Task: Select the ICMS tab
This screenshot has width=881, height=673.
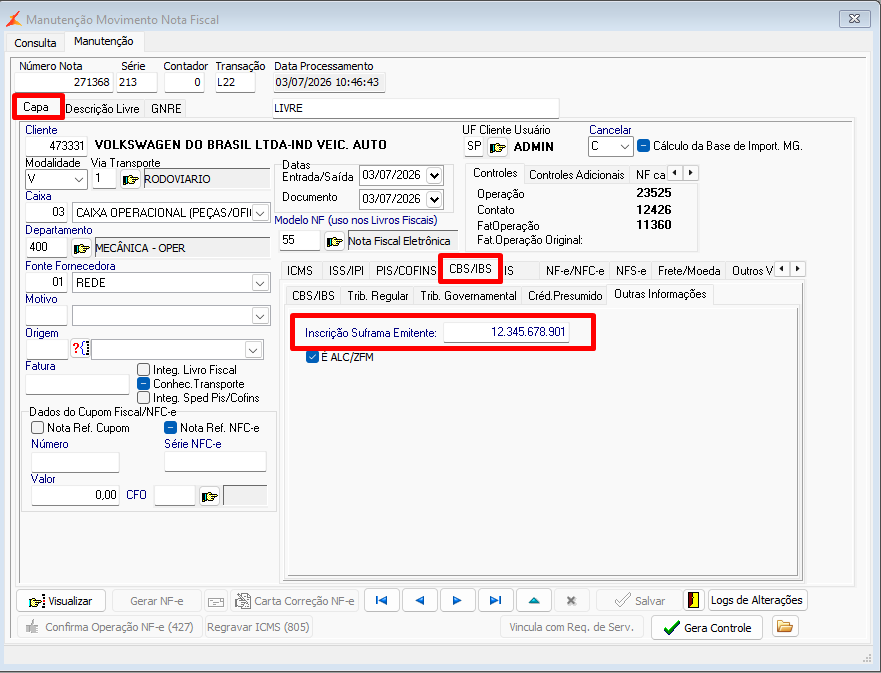Action: point(300,271)
